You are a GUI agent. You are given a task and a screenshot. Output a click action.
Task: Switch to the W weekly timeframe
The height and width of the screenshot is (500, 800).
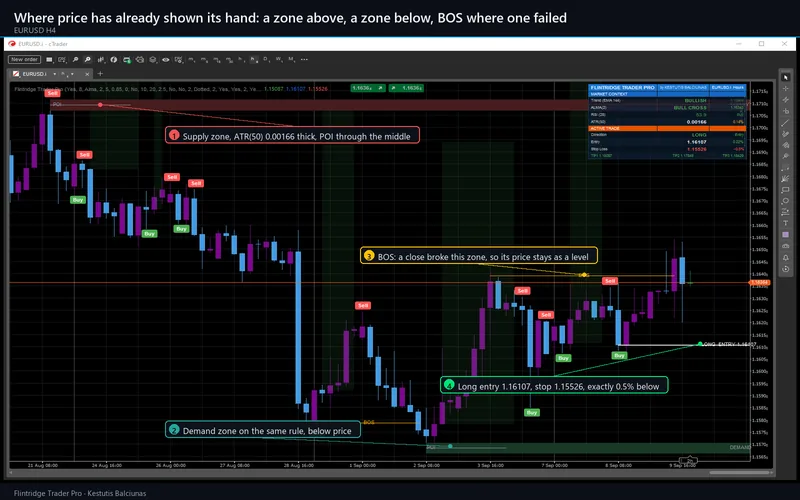point(279,59)
